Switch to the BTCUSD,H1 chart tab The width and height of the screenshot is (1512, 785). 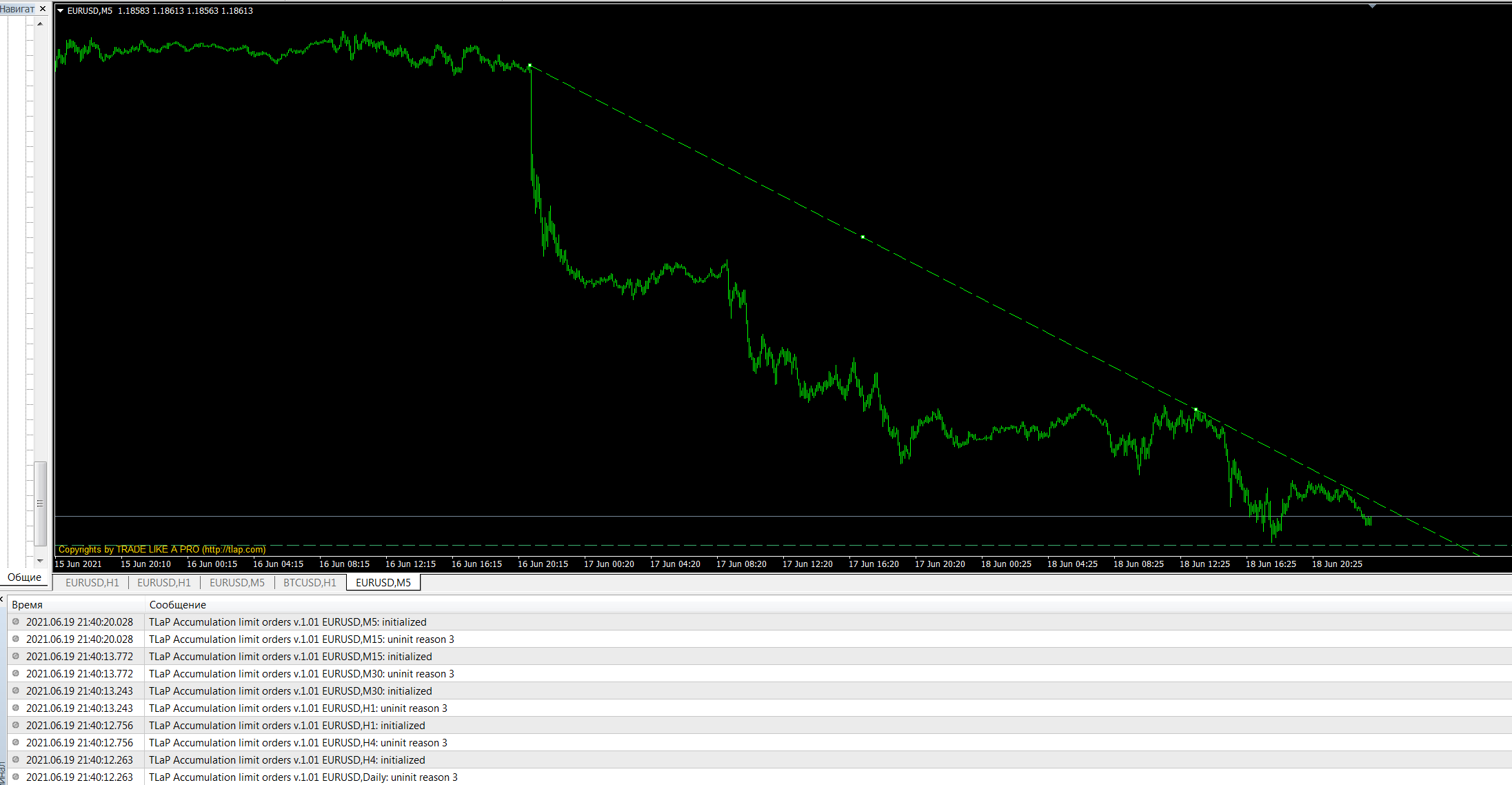pyautogui.click(x=310, y=583)
